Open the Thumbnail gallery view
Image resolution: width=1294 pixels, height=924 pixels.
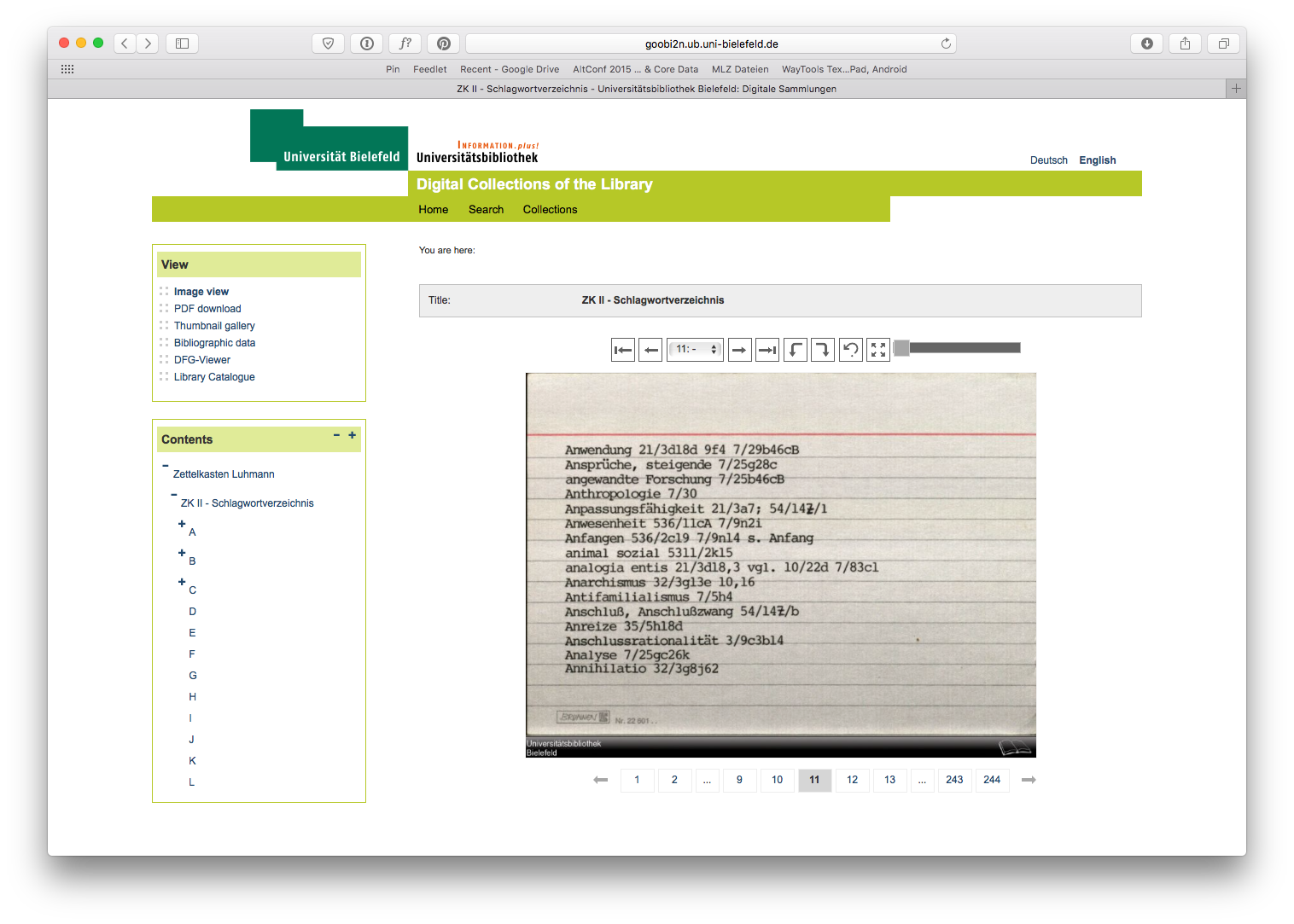point(214,326)
